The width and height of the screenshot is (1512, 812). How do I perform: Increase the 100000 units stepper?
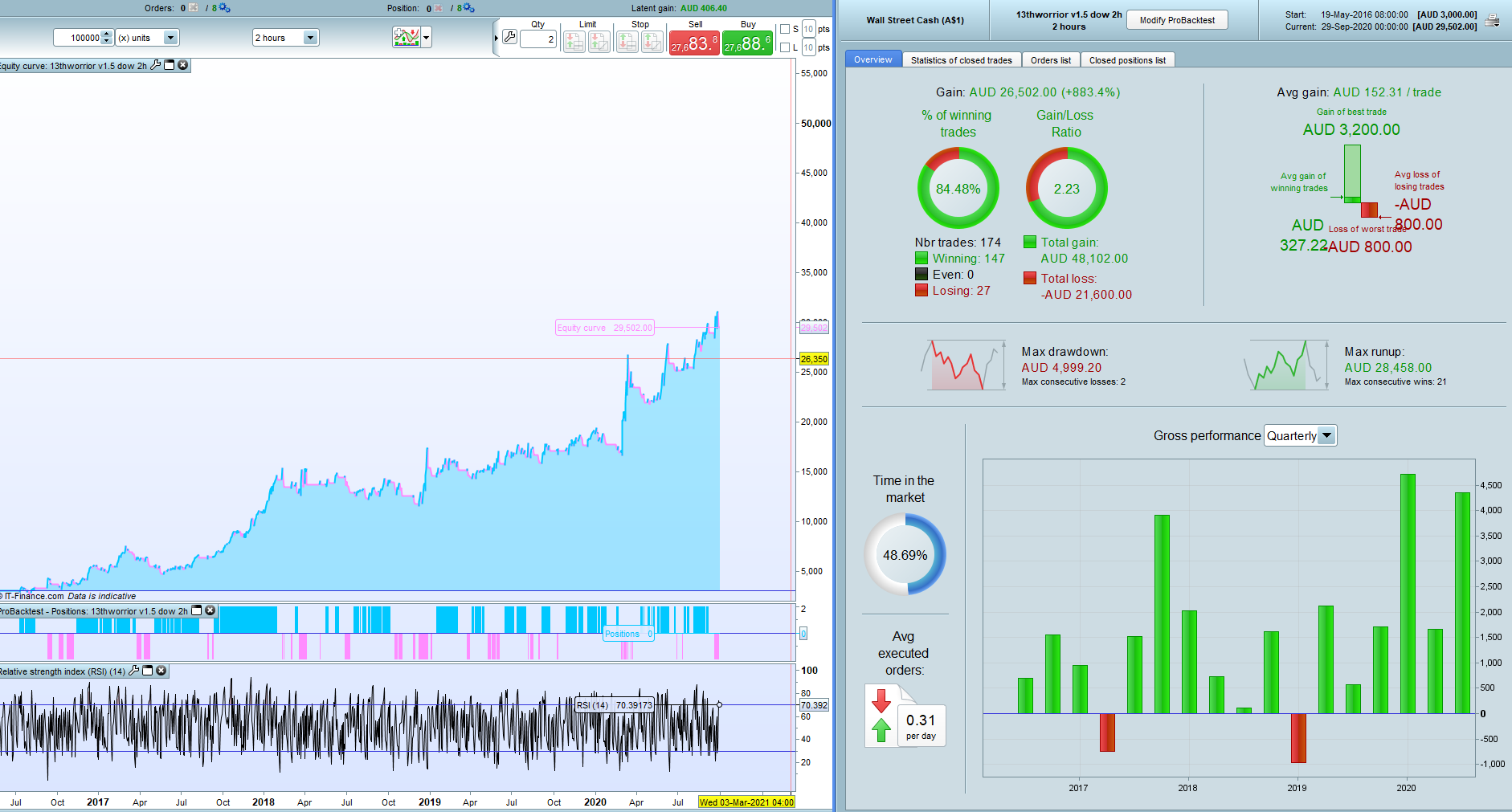click(x=107, y=34)
